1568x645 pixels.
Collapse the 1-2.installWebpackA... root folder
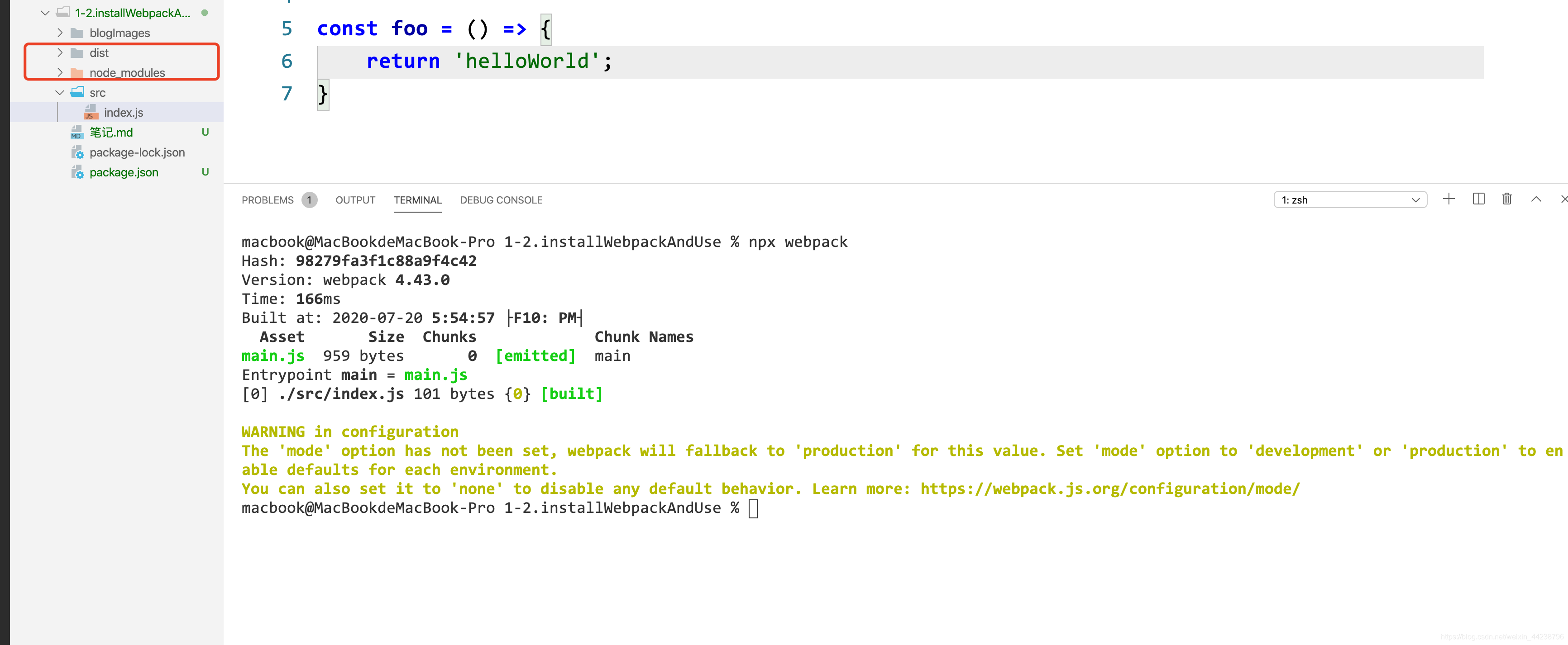45,13
